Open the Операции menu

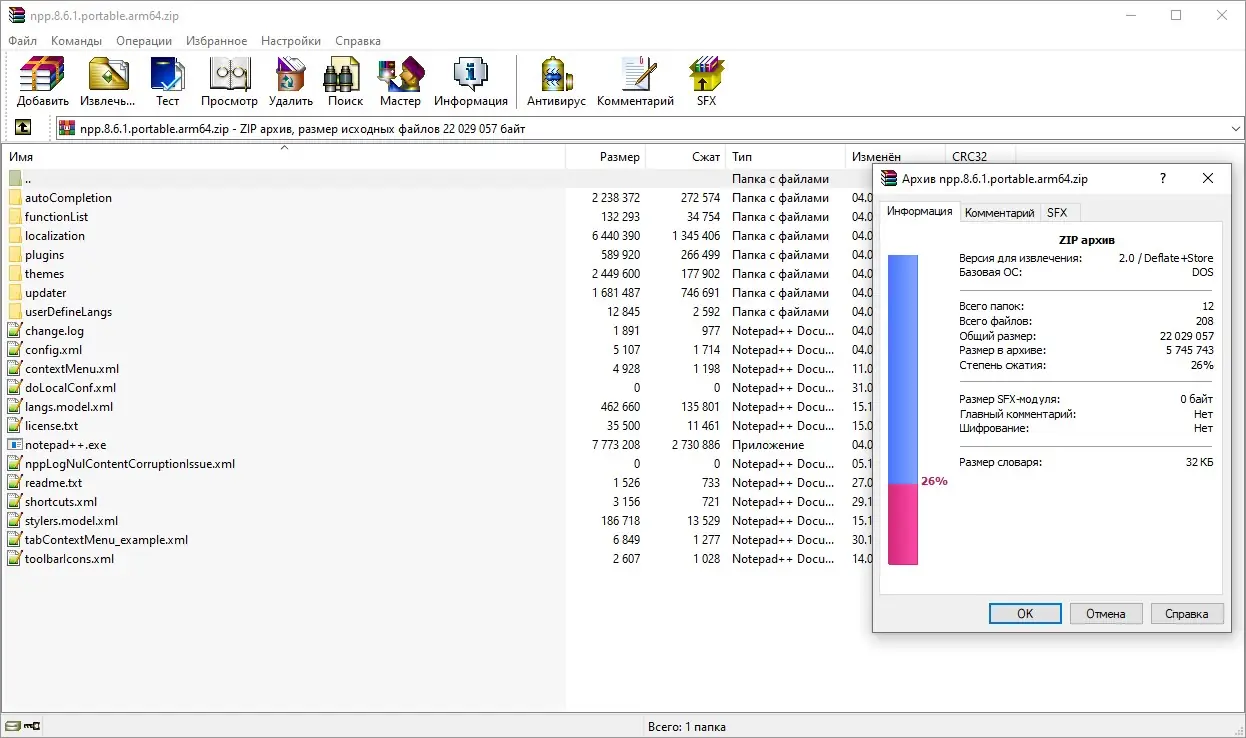tap(144, 41)
